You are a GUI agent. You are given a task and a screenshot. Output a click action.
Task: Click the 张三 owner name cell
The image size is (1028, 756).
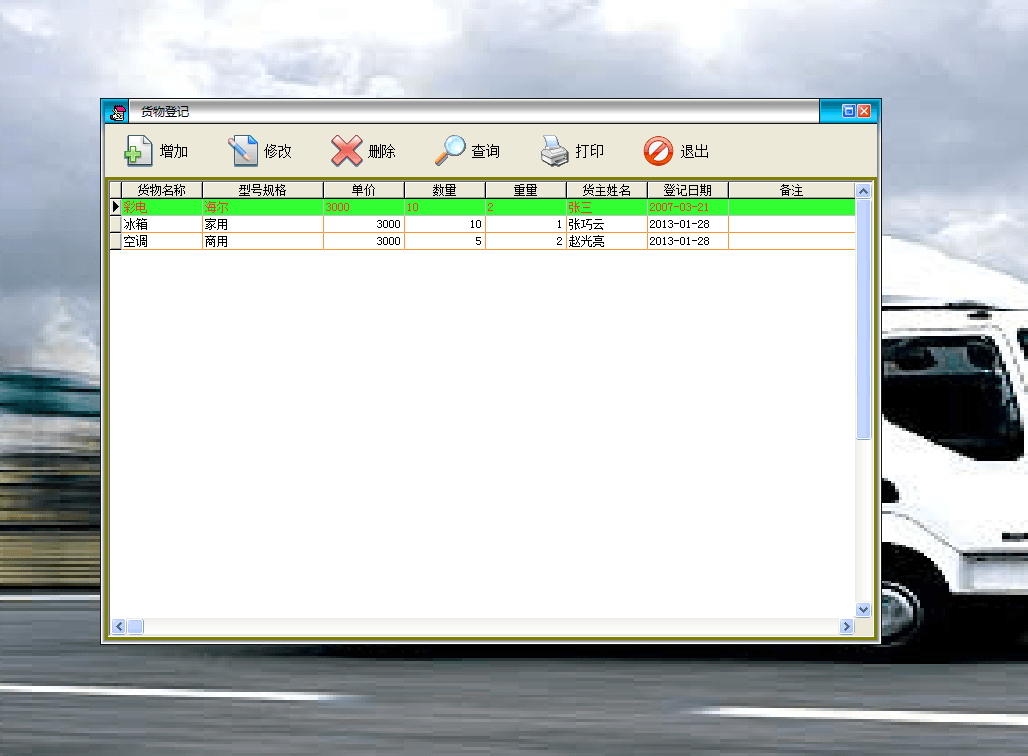pos(607,207)
